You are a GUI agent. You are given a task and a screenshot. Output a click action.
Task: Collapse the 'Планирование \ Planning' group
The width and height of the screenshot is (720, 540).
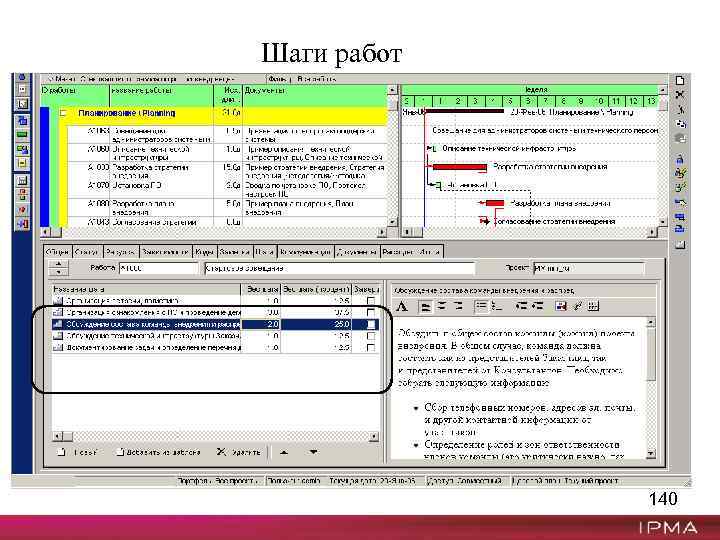pyautogui.click(x=64, y=113)
